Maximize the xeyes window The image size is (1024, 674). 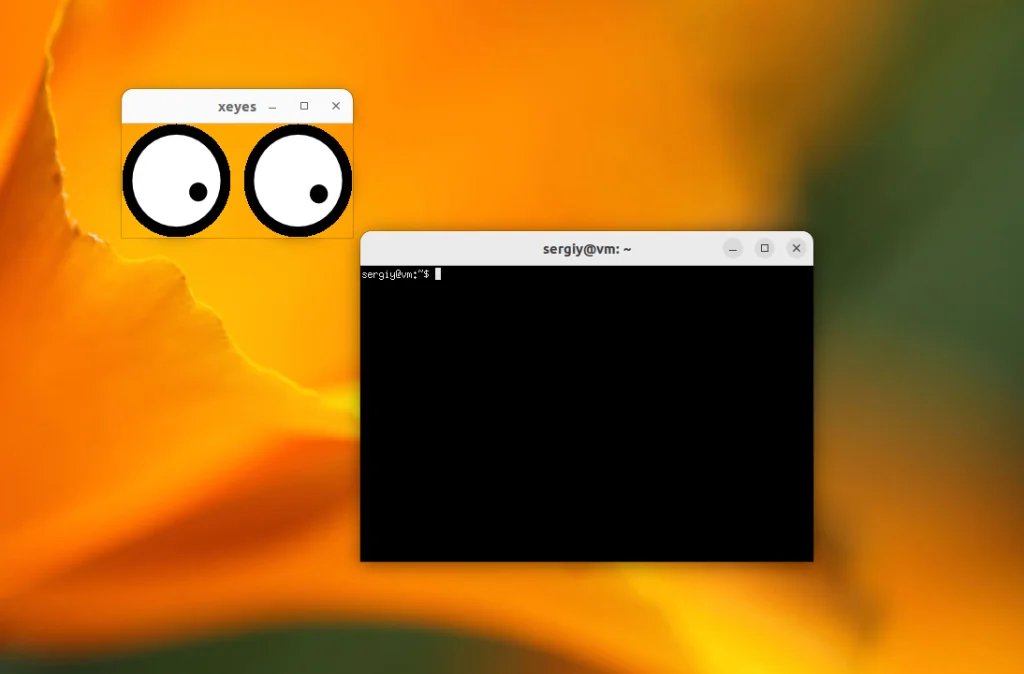click(x=303, y=106)
